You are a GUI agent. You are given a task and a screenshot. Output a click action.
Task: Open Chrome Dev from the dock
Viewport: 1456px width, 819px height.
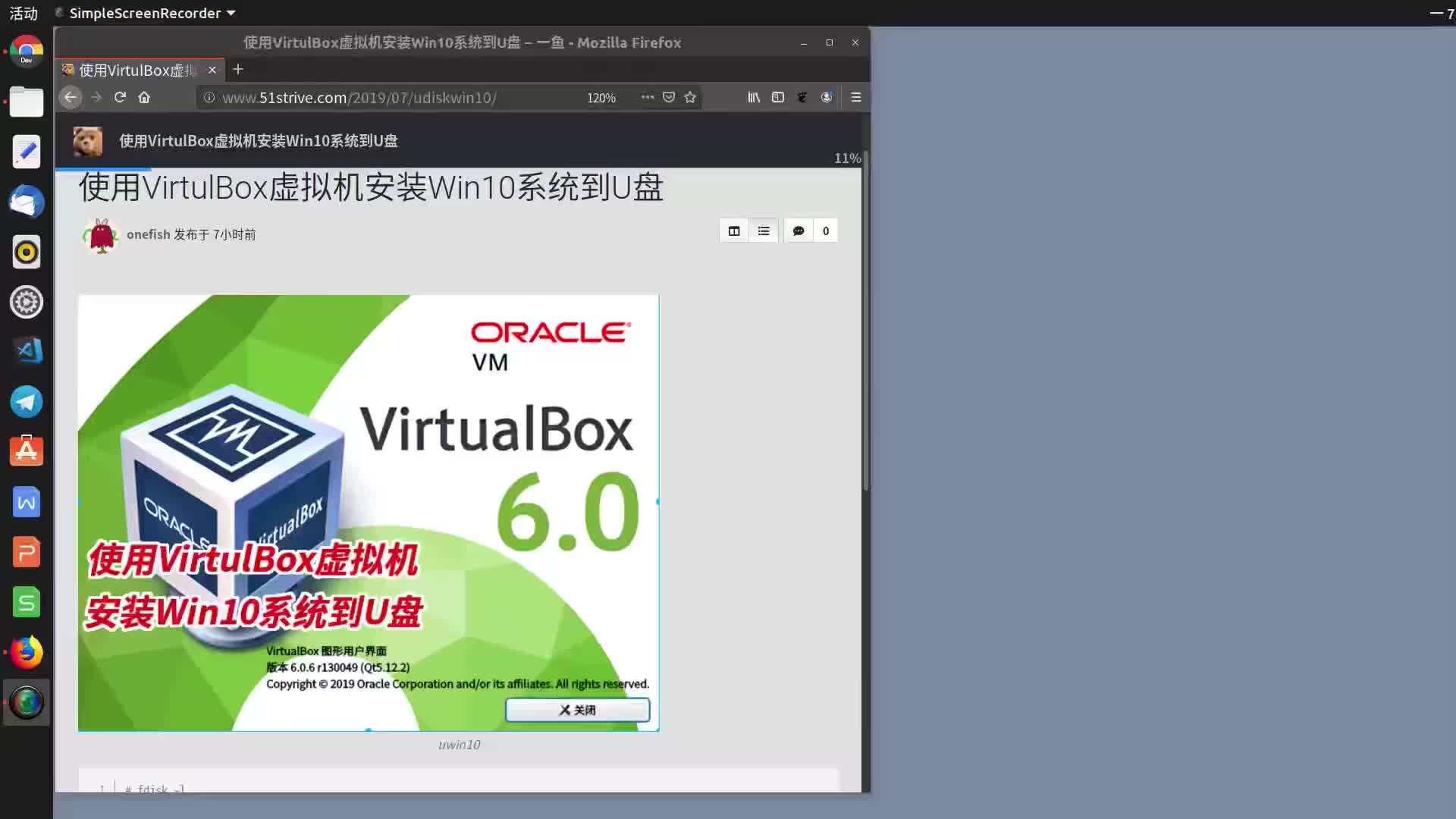[x=27, y=51]
